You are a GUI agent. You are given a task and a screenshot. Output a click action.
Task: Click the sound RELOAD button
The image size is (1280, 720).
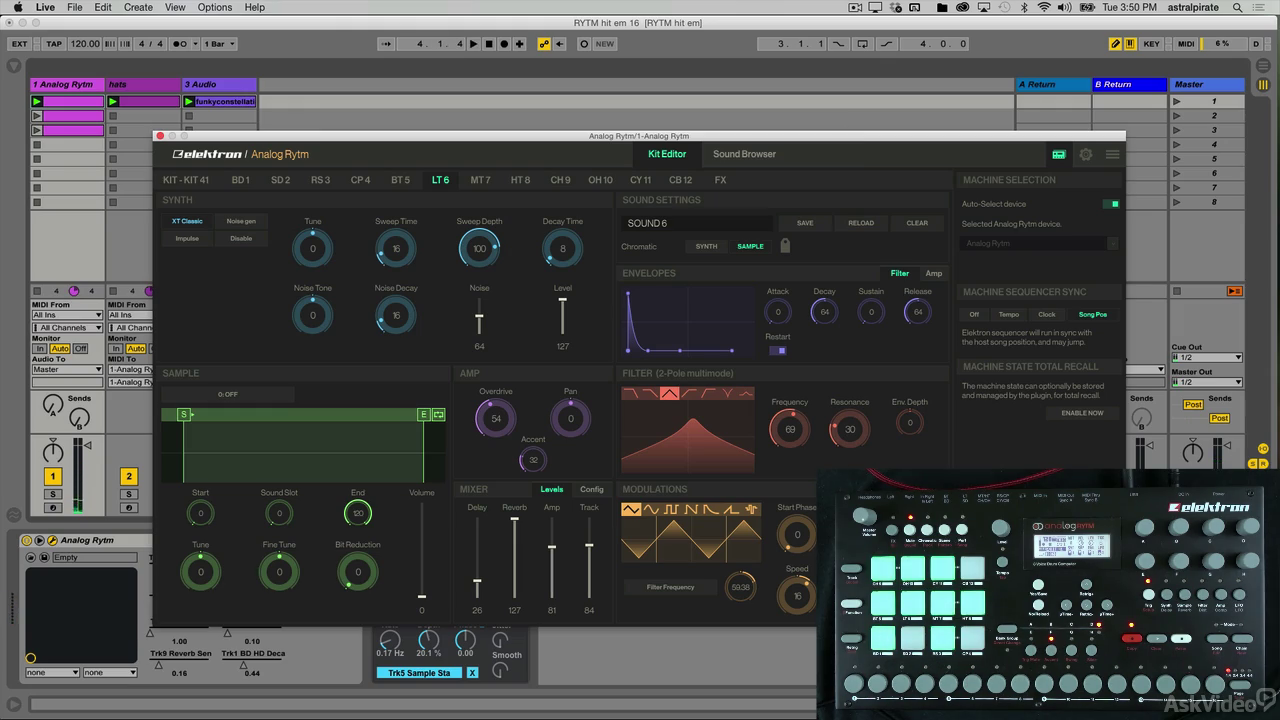861,223
